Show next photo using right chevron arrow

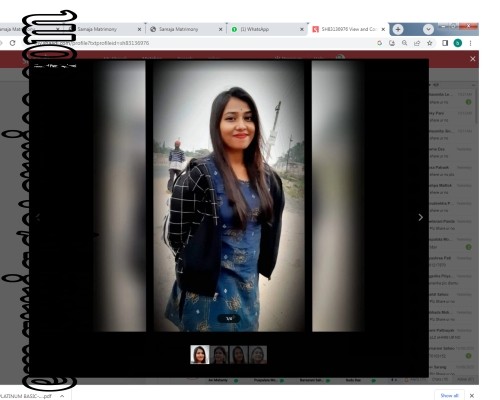(420, 217)
